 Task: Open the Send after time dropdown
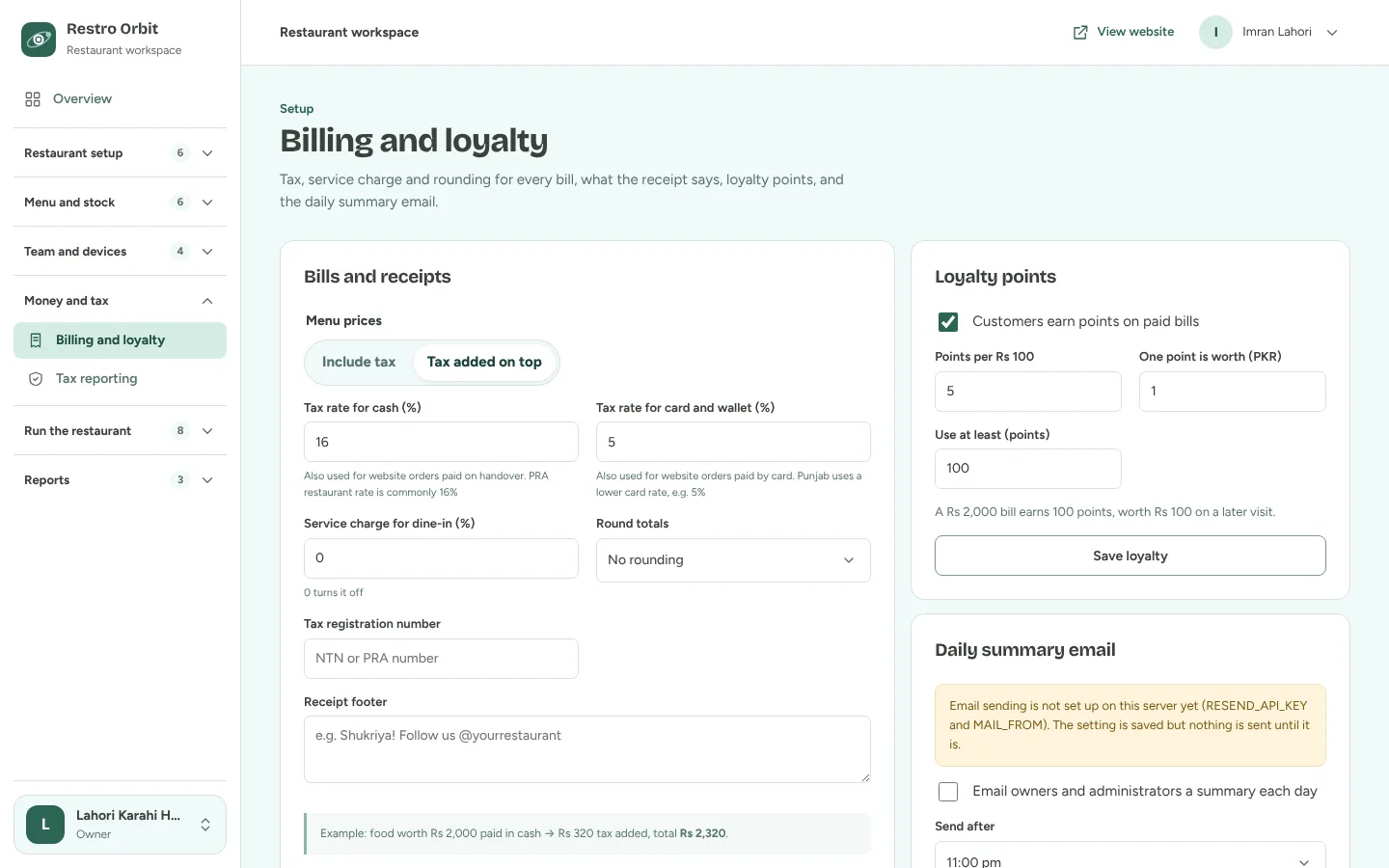[1130, 855]
